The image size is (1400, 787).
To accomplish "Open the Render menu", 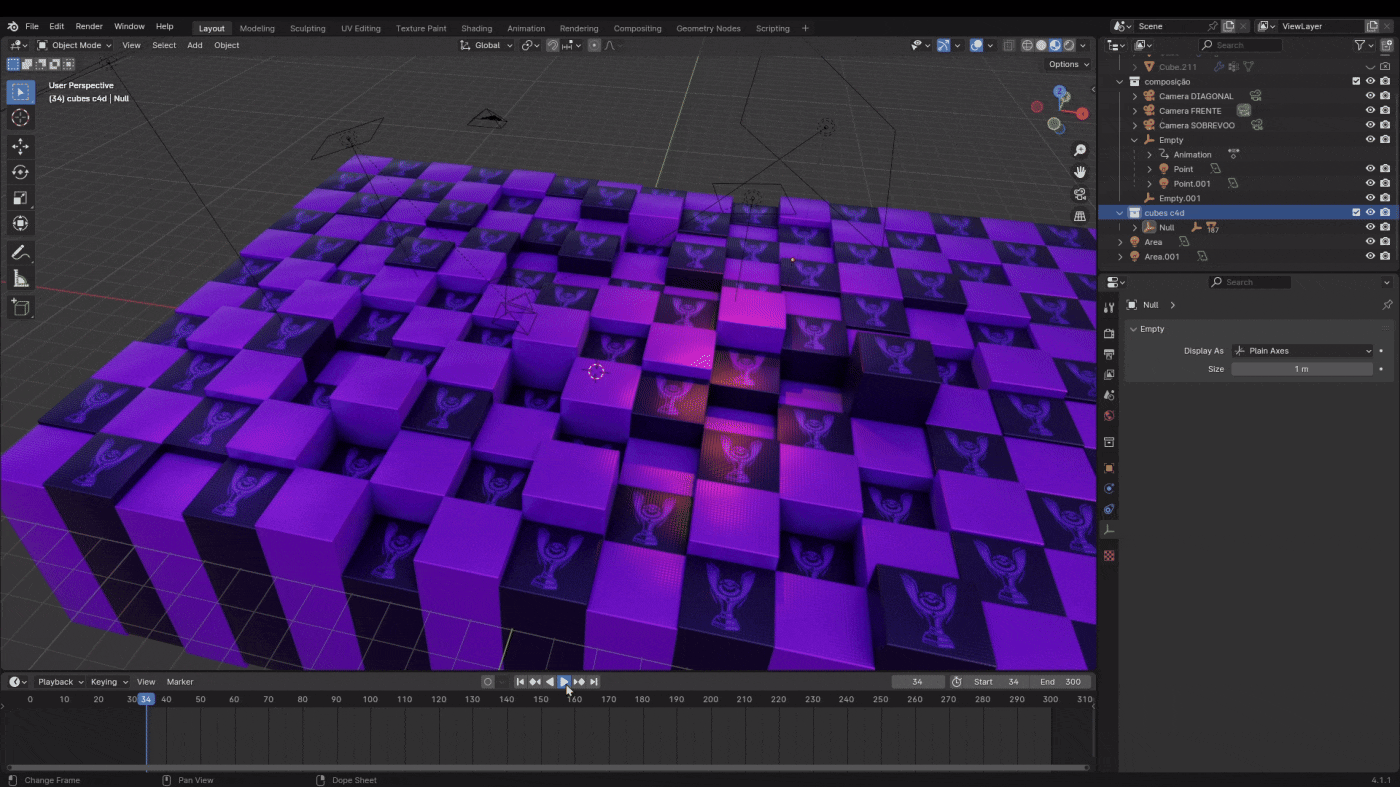I will (89, 26).
